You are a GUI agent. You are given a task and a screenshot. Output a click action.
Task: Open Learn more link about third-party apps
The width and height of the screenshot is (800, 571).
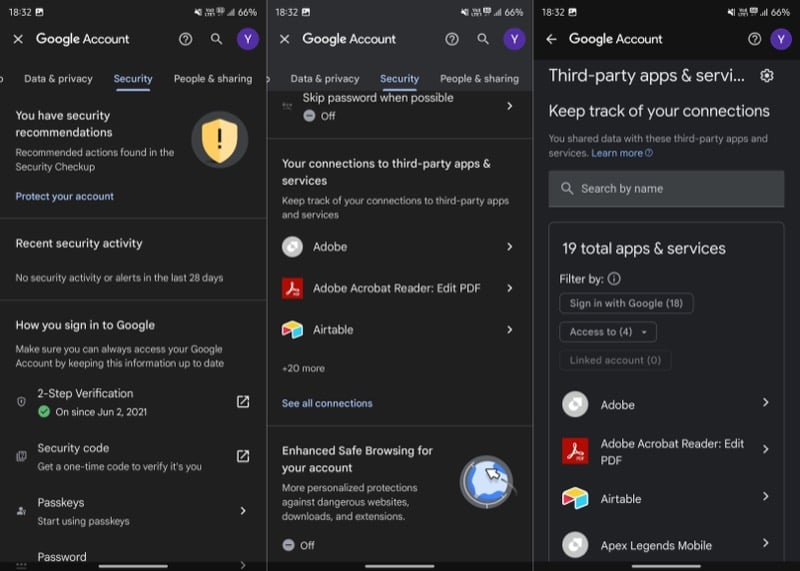pyautogui.click(x=621, y=153)
